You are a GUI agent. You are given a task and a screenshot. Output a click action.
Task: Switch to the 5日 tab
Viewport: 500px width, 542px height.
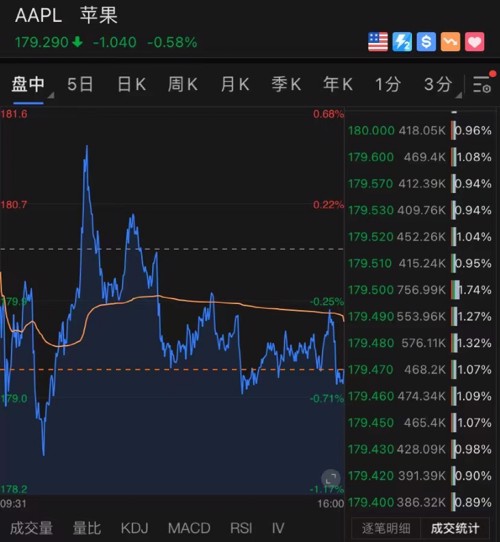pyautogui.click(x=80, y=84)
